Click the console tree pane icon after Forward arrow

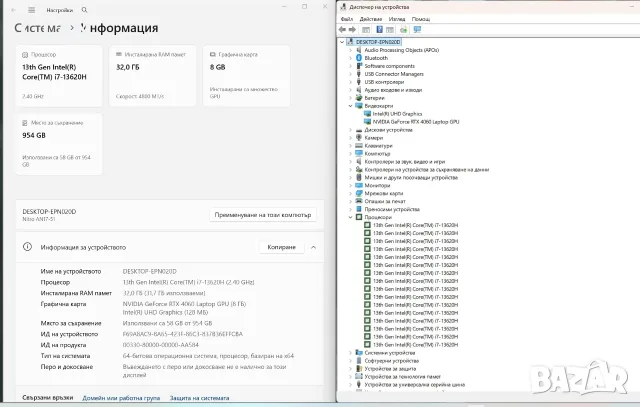pos(366,29)
